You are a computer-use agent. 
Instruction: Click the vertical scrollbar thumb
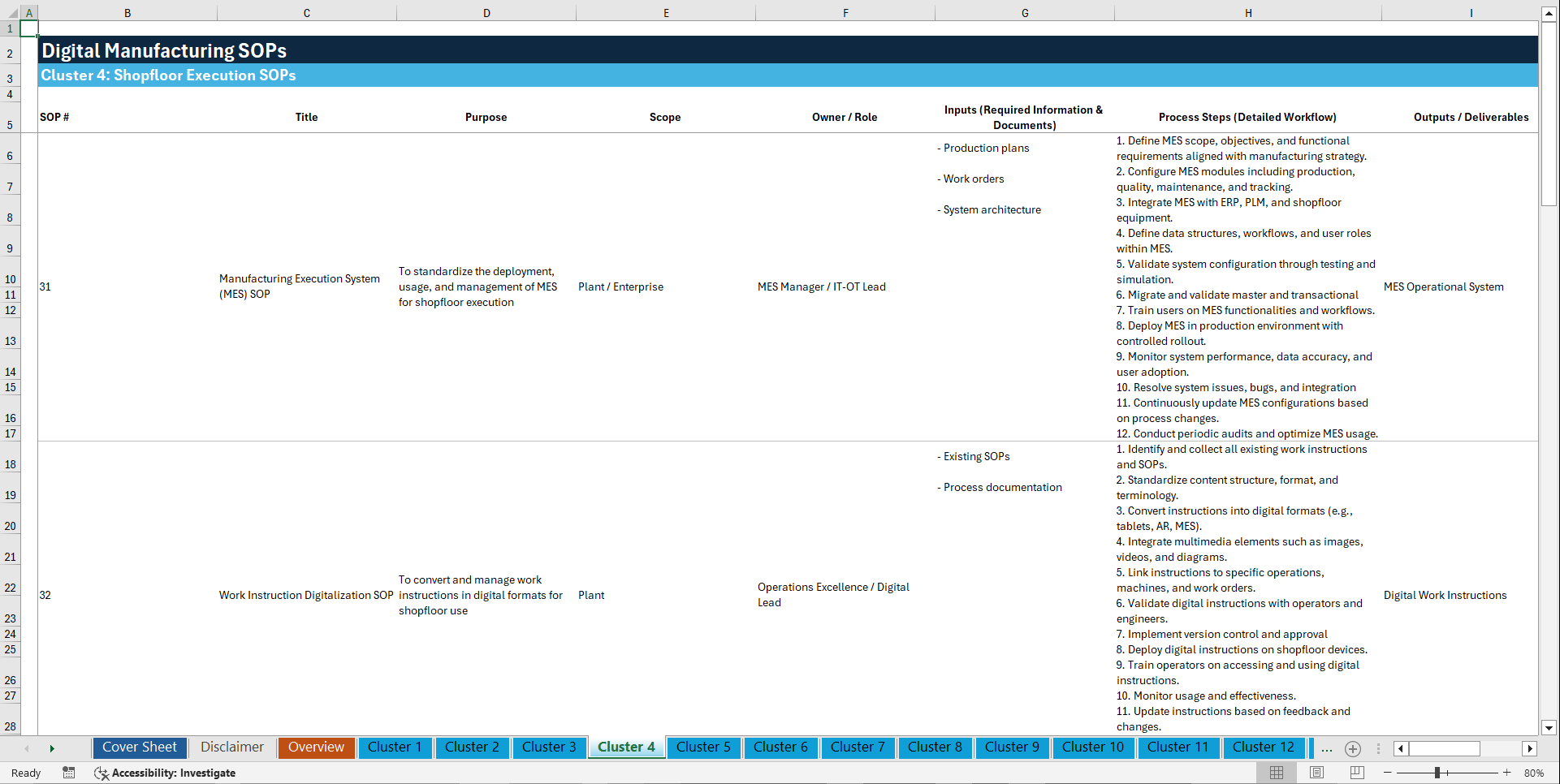(1549, 114)
